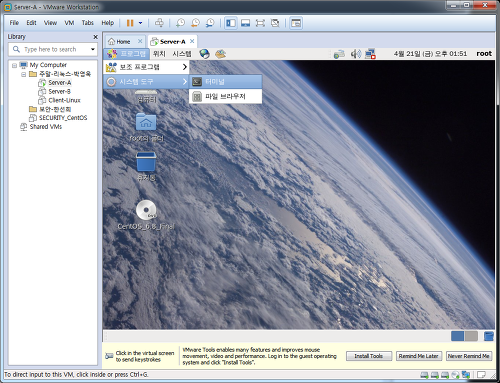The width and height of the screenshot is (500, 383).
Task: Open the 위치 places menu
Action: pos(159,54)
